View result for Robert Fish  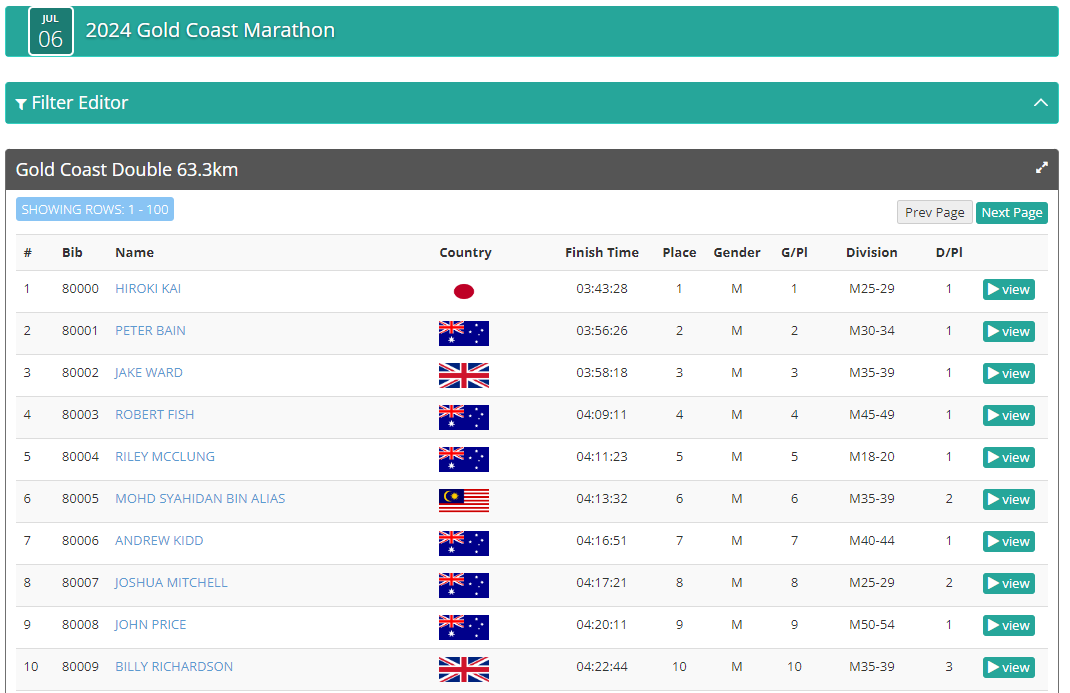[1009, 415]
